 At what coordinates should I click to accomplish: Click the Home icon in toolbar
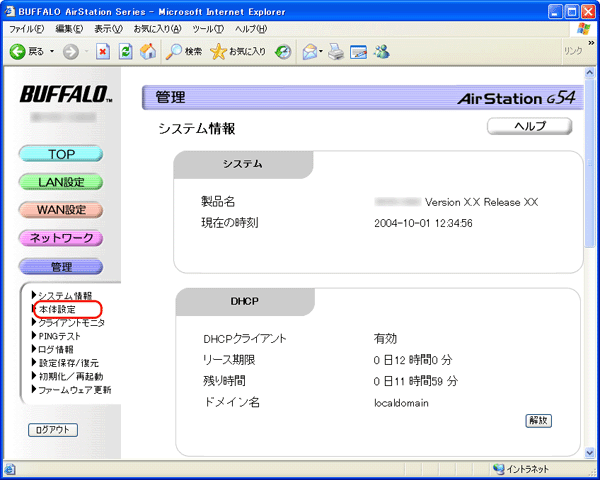tap(148, 52)
